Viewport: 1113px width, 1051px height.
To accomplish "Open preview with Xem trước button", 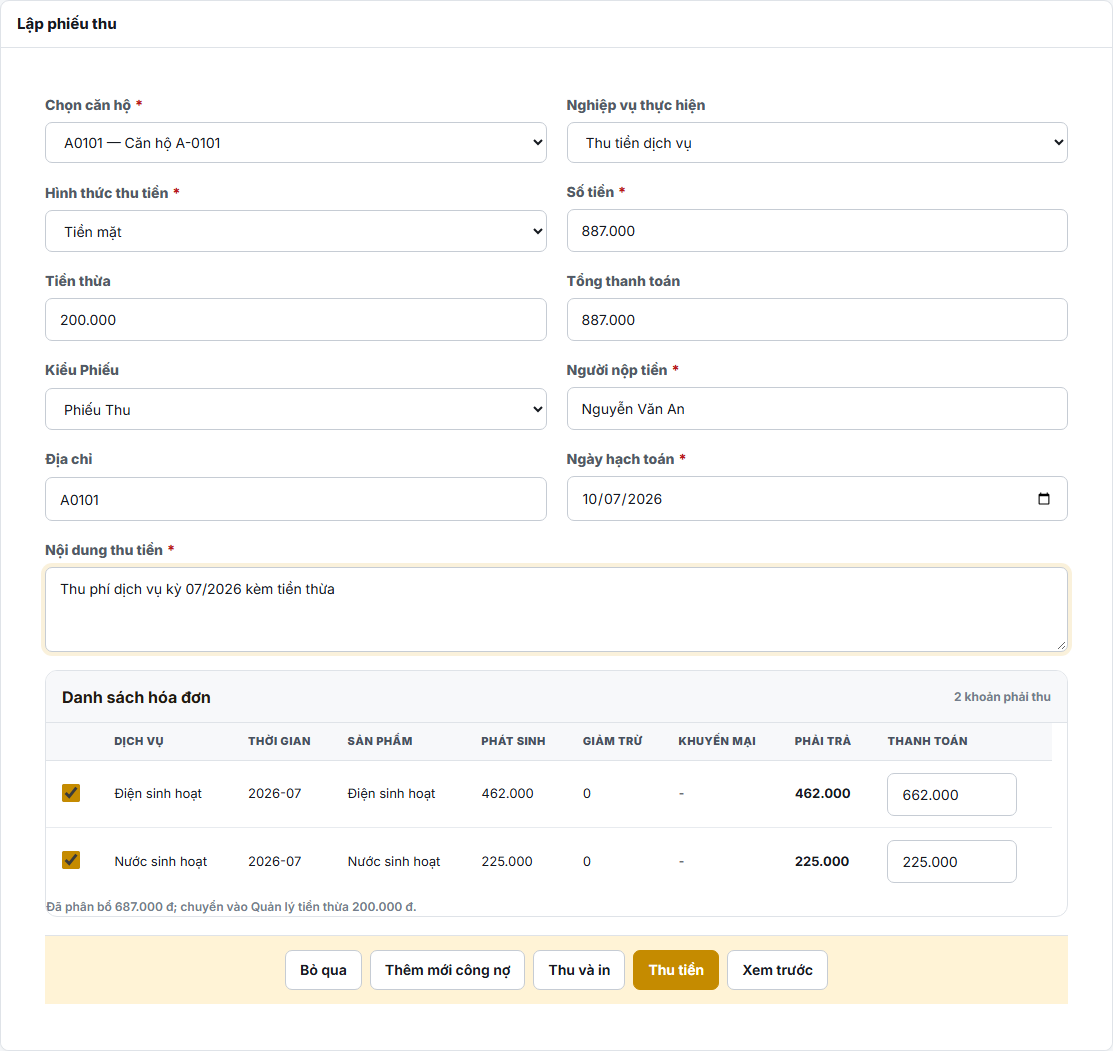I will (x=777, y=970).
